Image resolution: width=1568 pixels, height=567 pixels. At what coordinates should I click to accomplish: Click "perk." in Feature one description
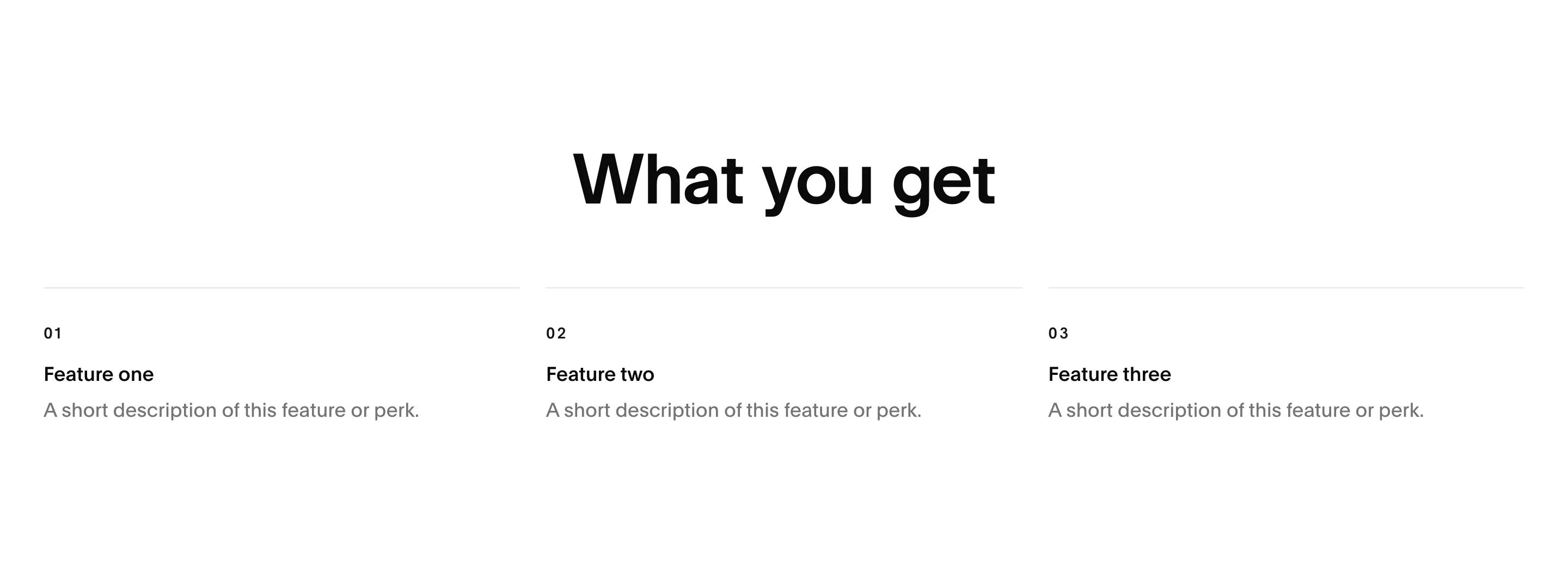[x=397, y=411]
